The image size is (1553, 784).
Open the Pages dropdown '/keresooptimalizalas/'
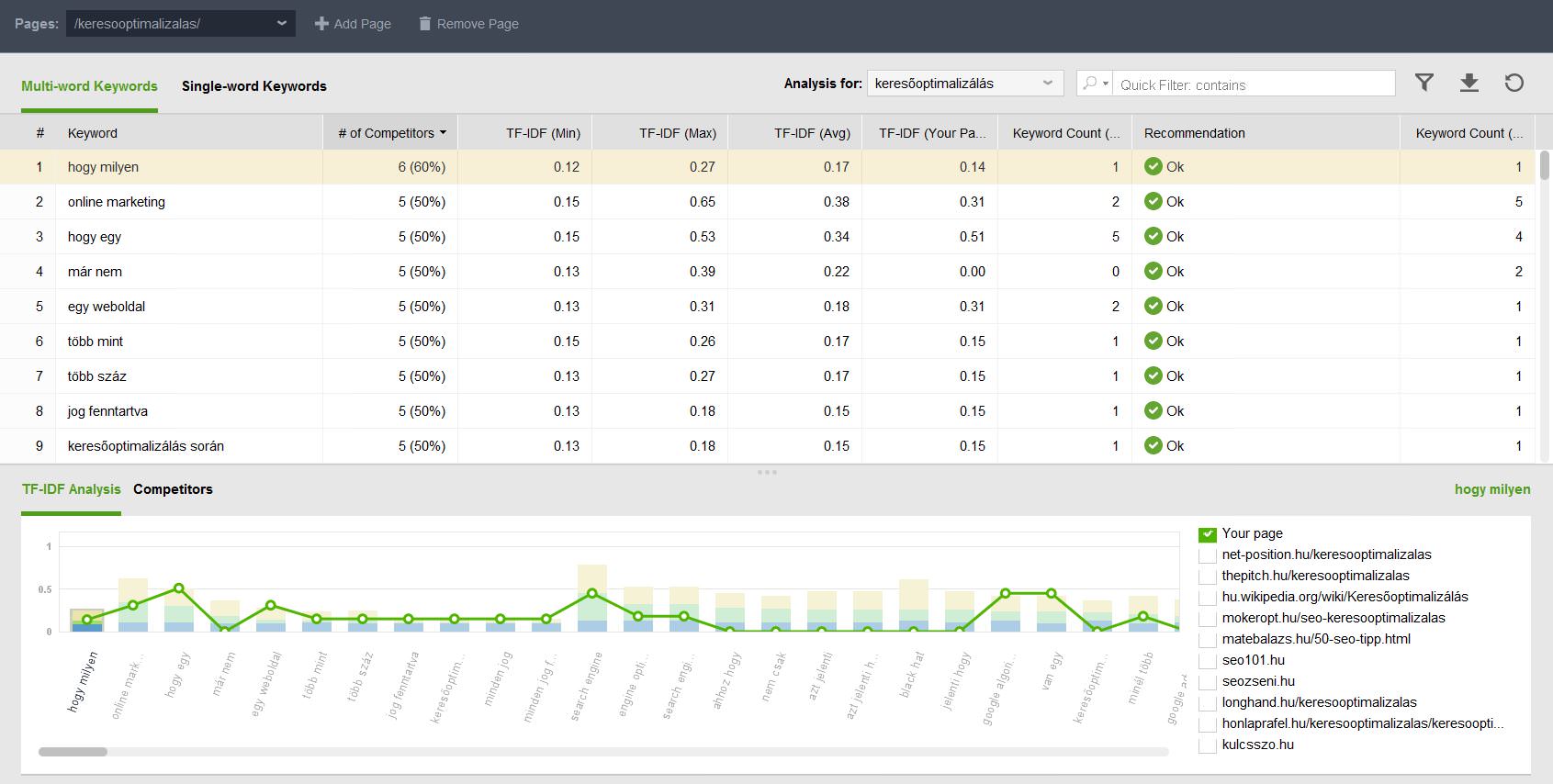181,24
